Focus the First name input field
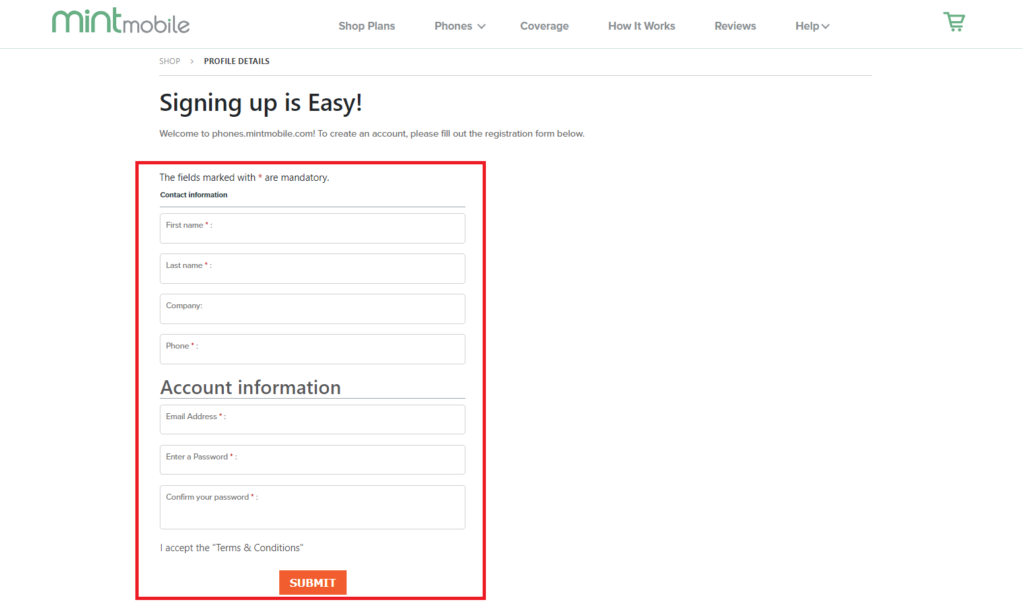Viewport: 1024px width, 602px height. (x=312, y=229)
